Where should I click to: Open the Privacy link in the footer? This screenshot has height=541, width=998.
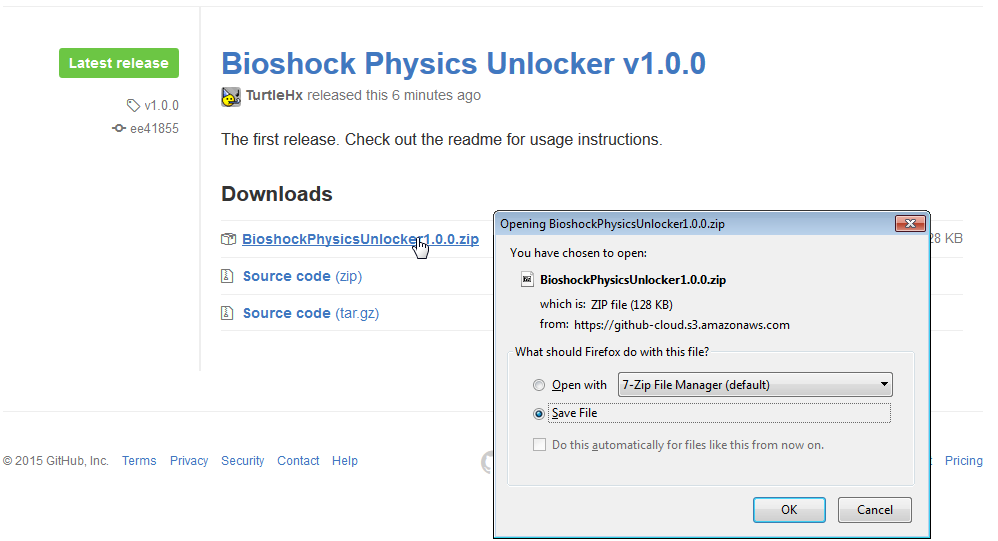click(189, 461)
